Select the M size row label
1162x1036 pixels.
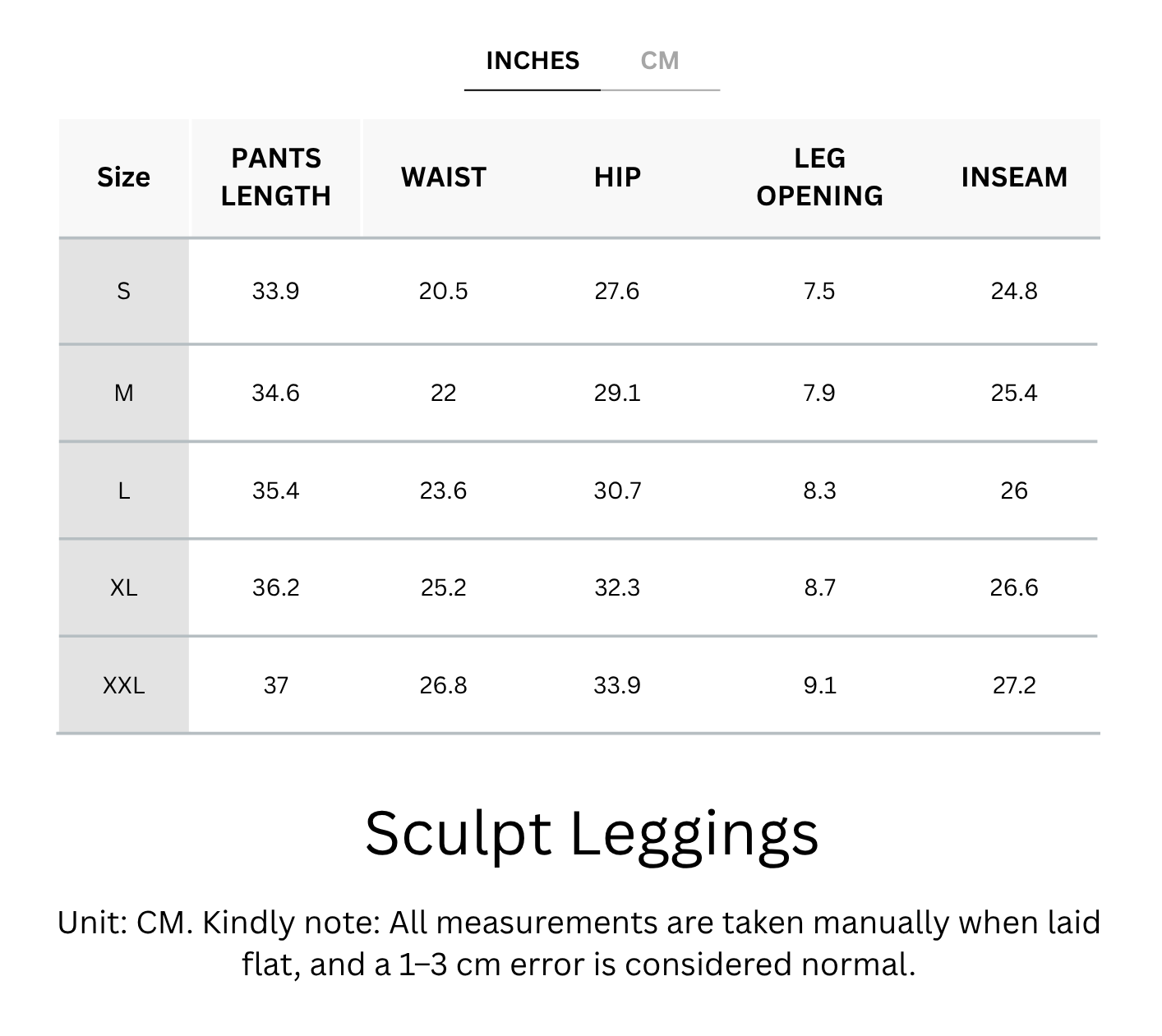pyautogui.click(x=123, y=394)
